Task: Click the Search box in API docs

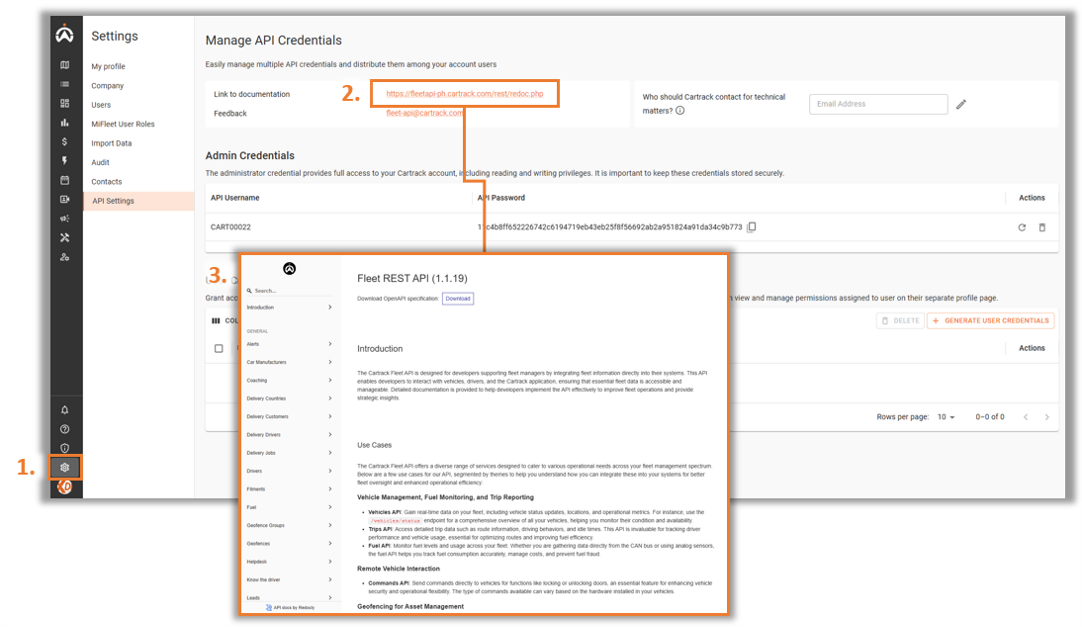Action: [x=290, y=290]
